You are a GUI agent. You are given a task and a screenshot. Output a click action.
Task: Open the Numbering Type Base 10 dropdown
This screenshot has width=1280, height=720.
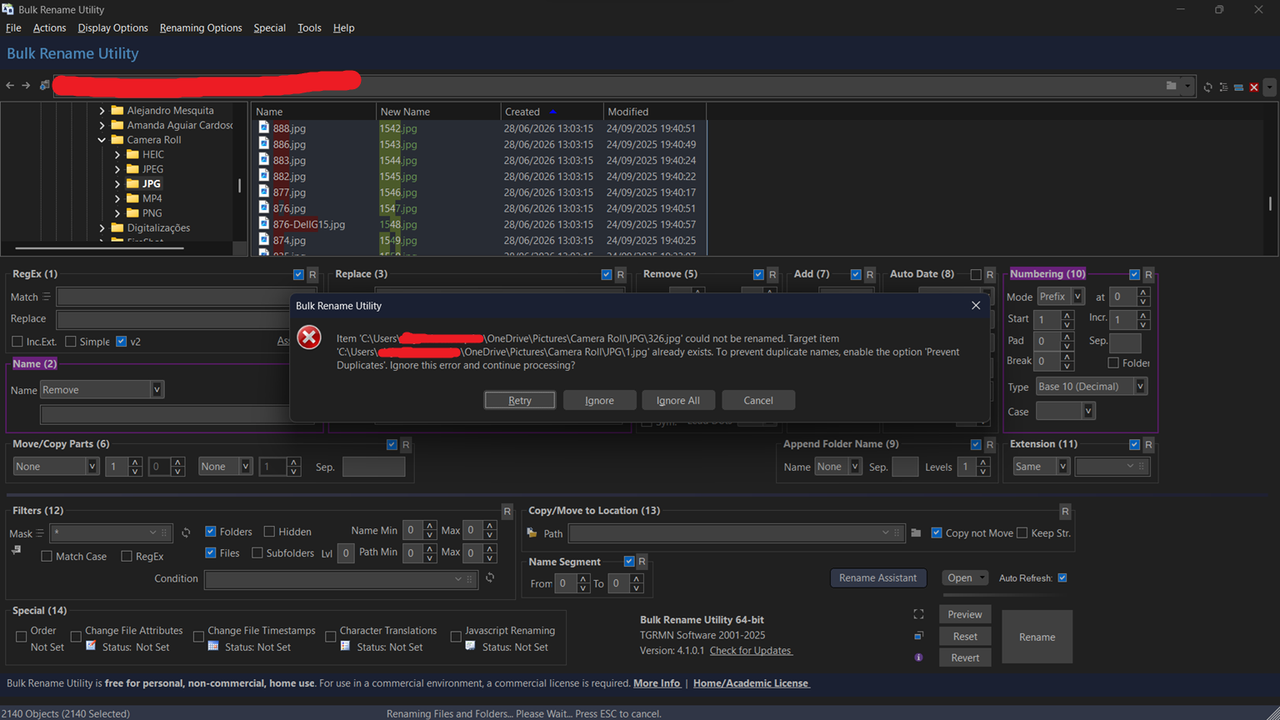[x=1091, y=386]
